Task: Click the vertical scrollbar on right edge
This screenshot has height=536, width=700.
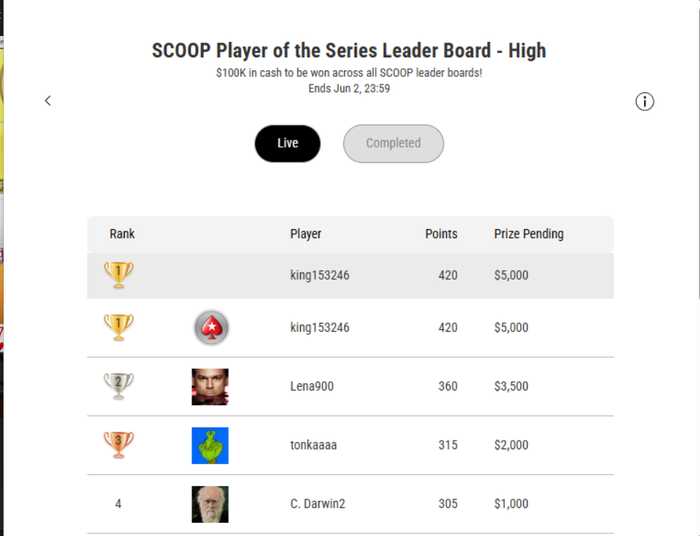Action: (697, 152)
